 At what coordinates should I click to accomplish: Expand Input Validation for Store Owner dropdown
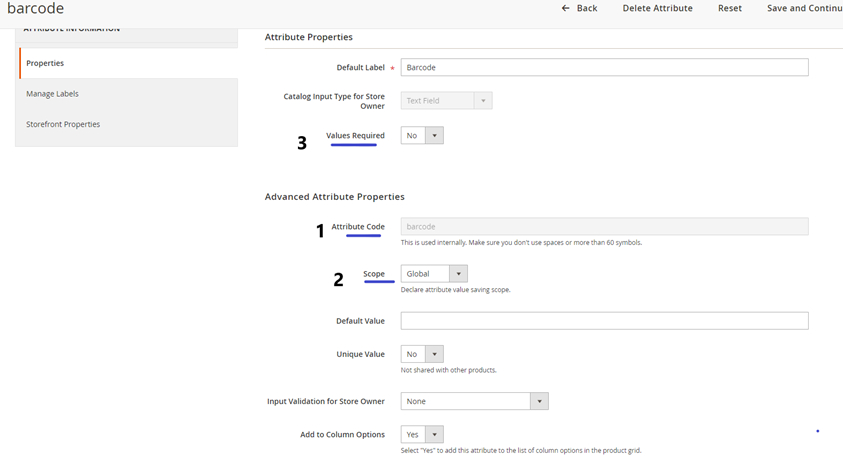click(x=474, y=401)
